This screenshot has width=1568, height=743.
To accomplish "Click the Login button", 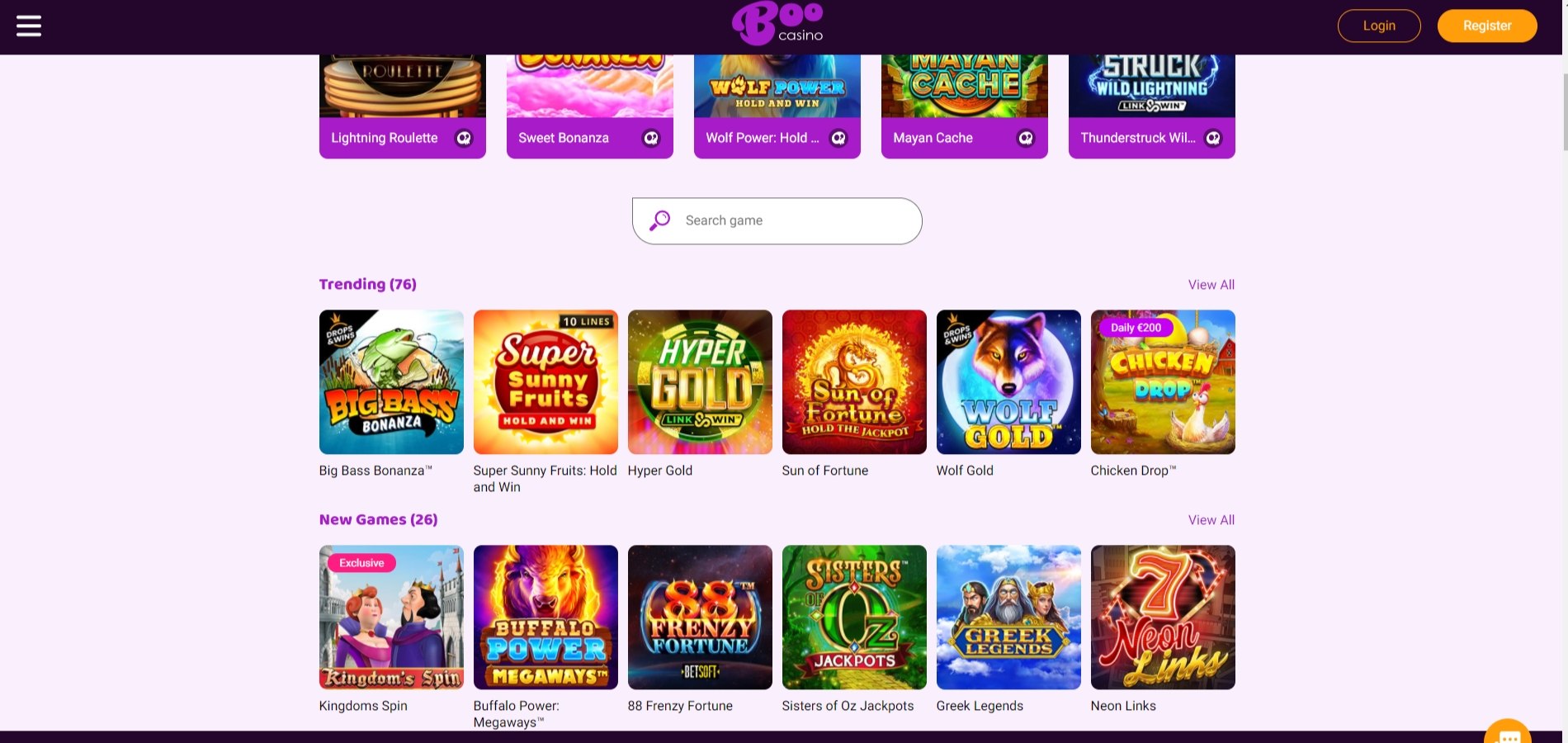I will pyautogui.click(x=1379, y=26).
